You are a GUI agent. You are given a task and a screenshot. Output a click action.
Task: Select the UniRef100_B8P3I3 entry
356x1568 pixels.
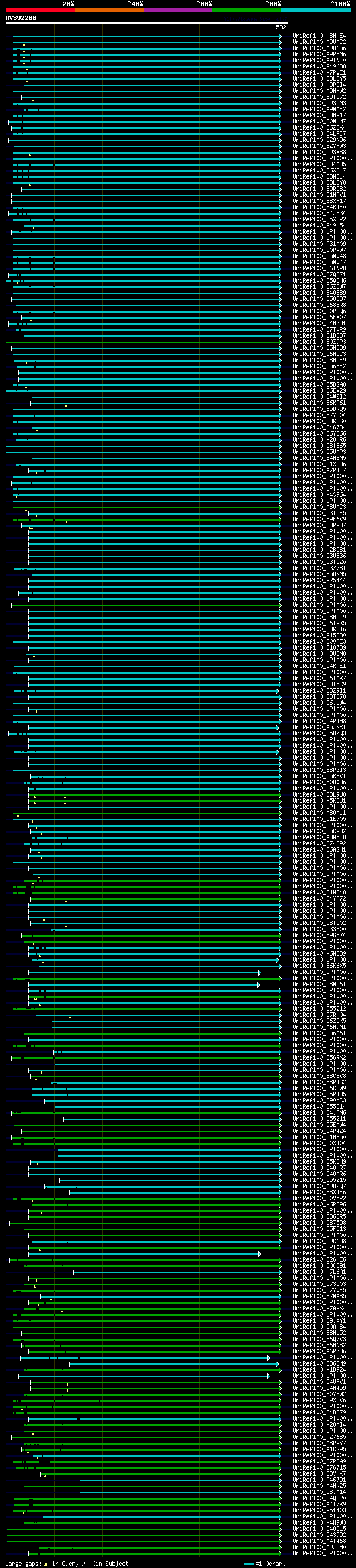[319, 770]
